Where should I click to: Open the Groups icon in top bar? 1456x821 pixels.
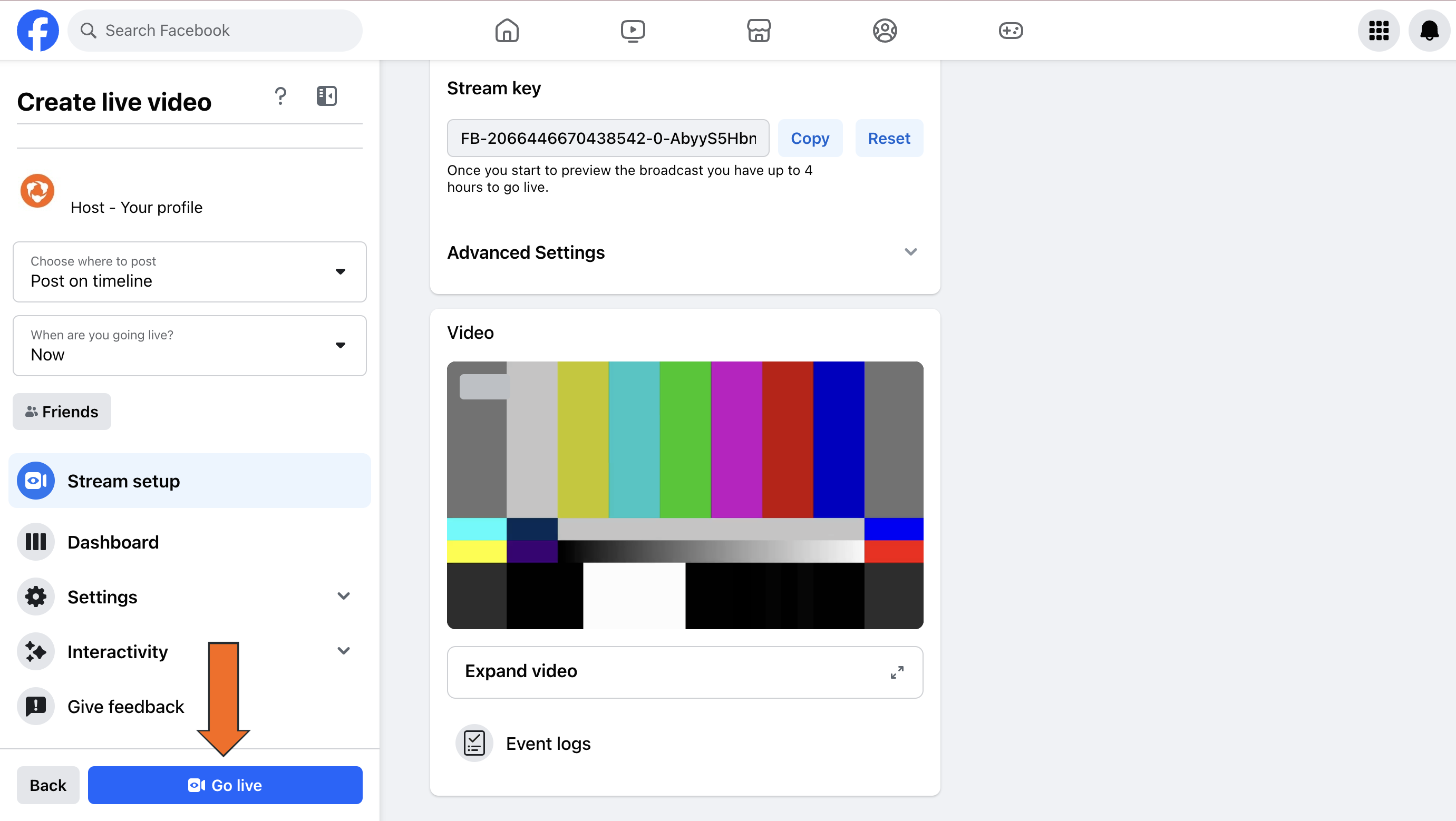pyautogui.click(x=885, y=31)
